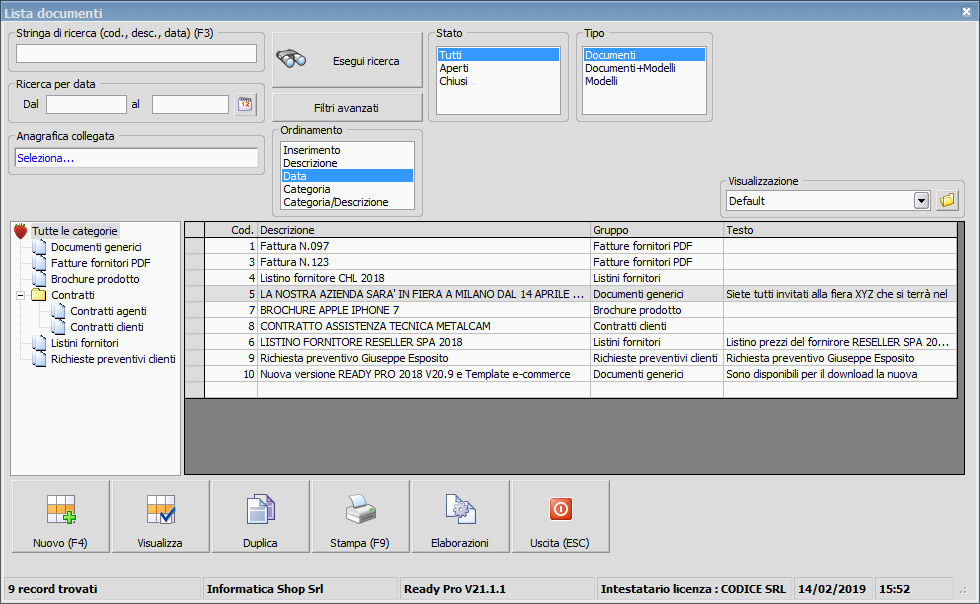Collapse the Contratti tree node
The height and width of the screenshot is (604, 980).
pos(21,295)
